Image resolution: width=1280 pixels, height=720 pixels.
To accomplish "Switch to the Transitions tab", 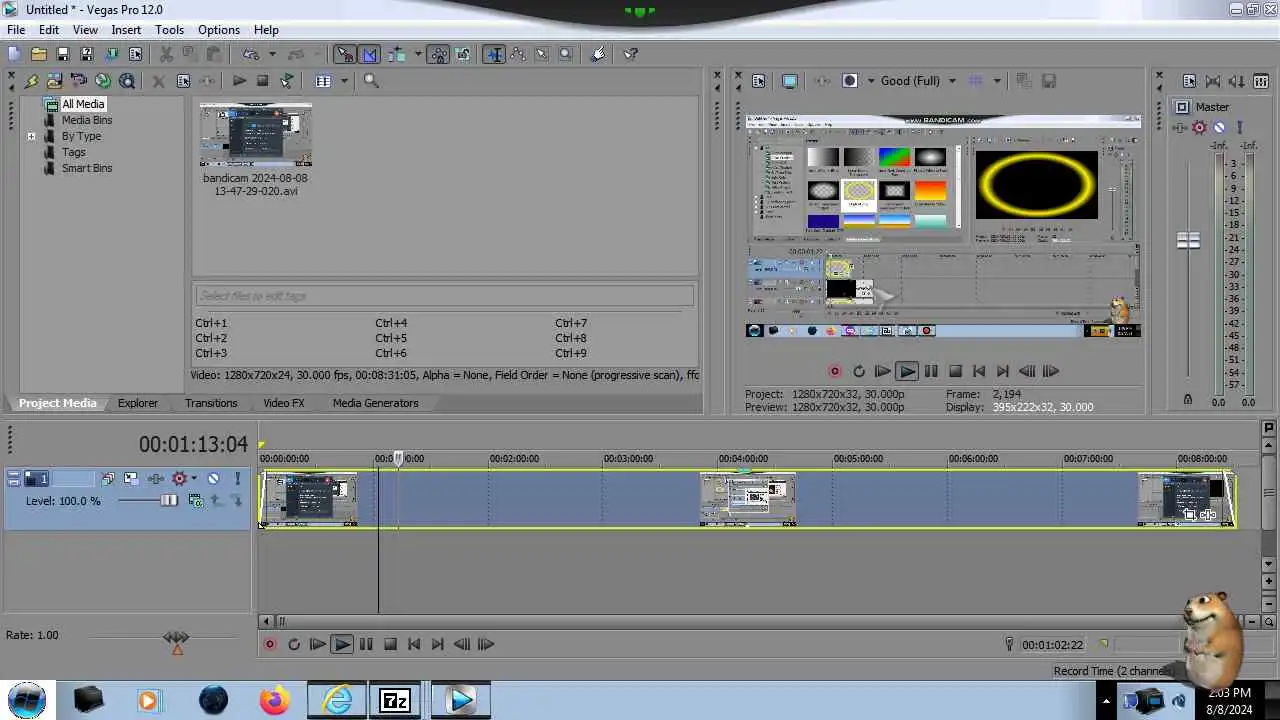I will tap(211, 403).
